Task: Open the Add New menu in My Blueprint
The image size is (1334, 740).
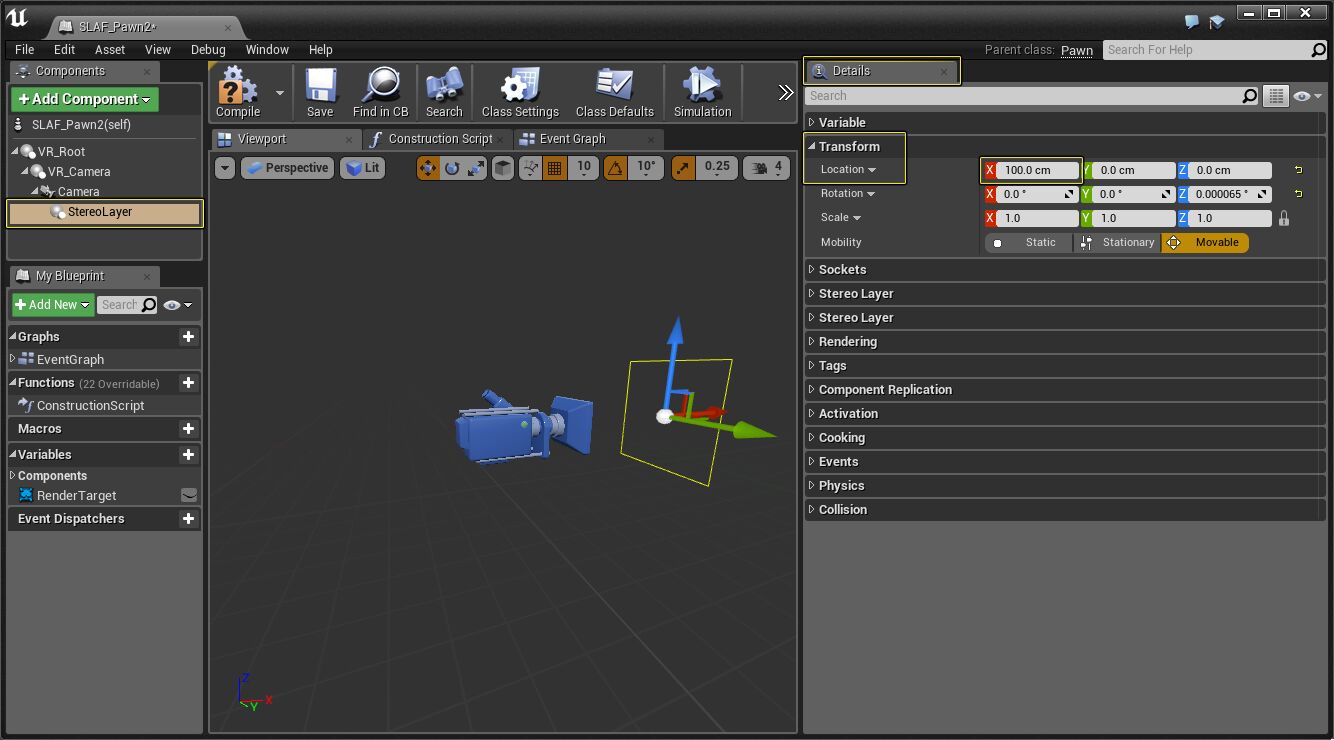Action: (48, 304)
